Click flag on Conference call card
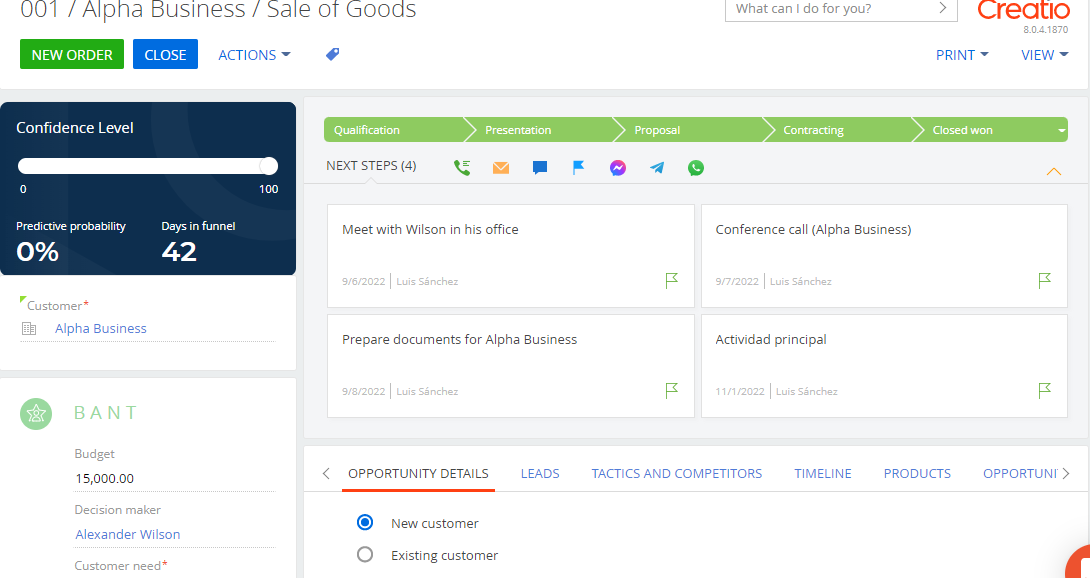1090x578 pixels. (x=1044, y=280)
